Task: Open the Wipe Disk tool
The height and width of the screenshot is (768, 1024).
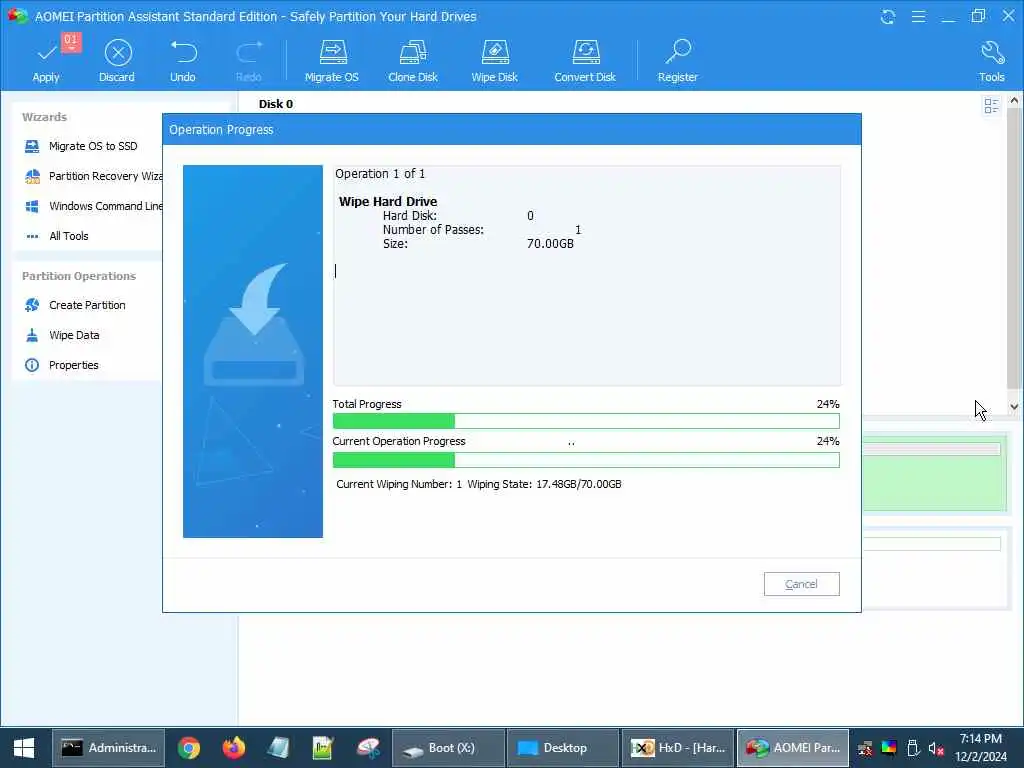Action: [494, 59]
